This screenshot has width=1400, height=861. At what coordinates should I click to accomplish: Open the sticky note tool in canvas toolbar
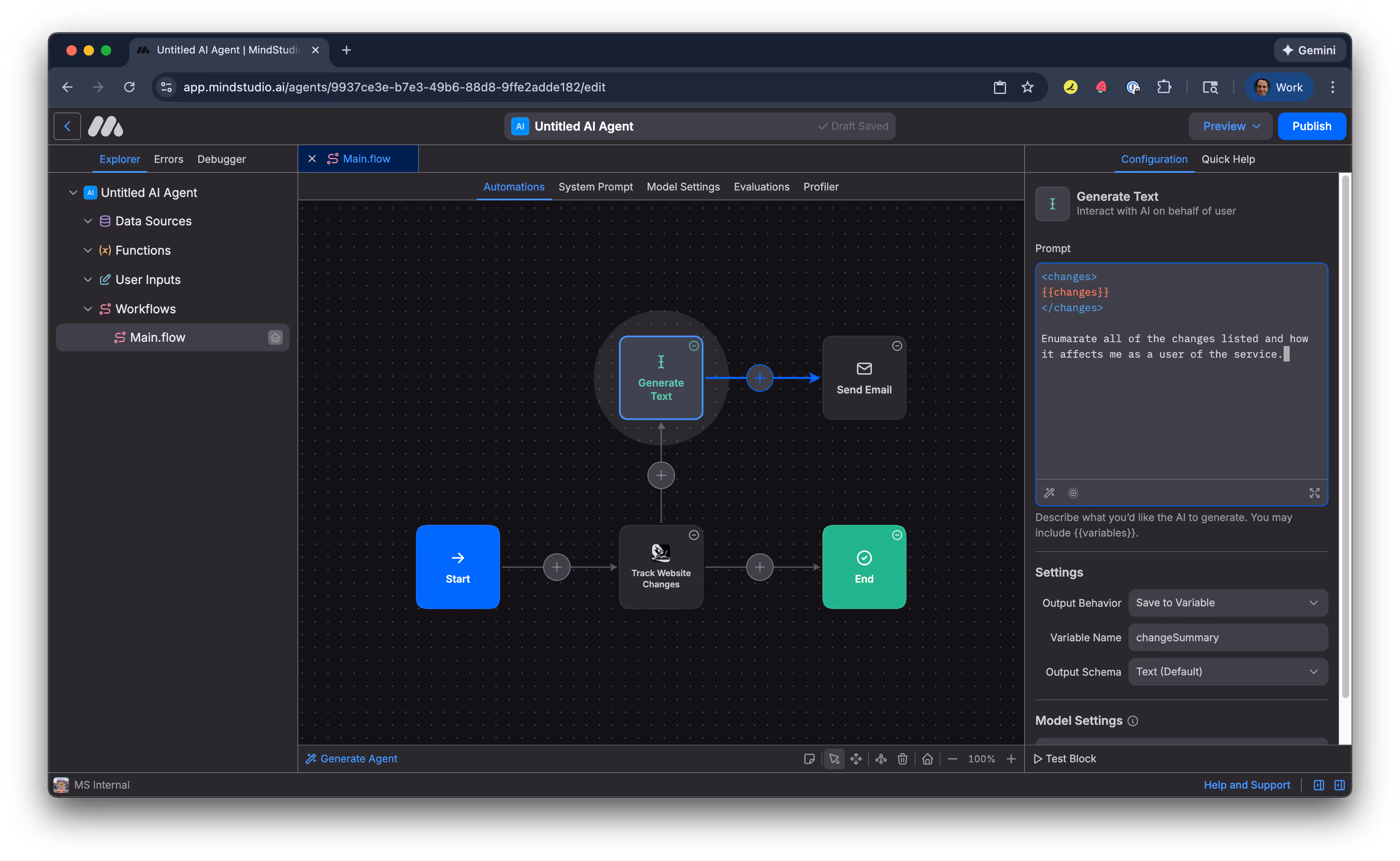pyautogui.click(x=809, y=758)
